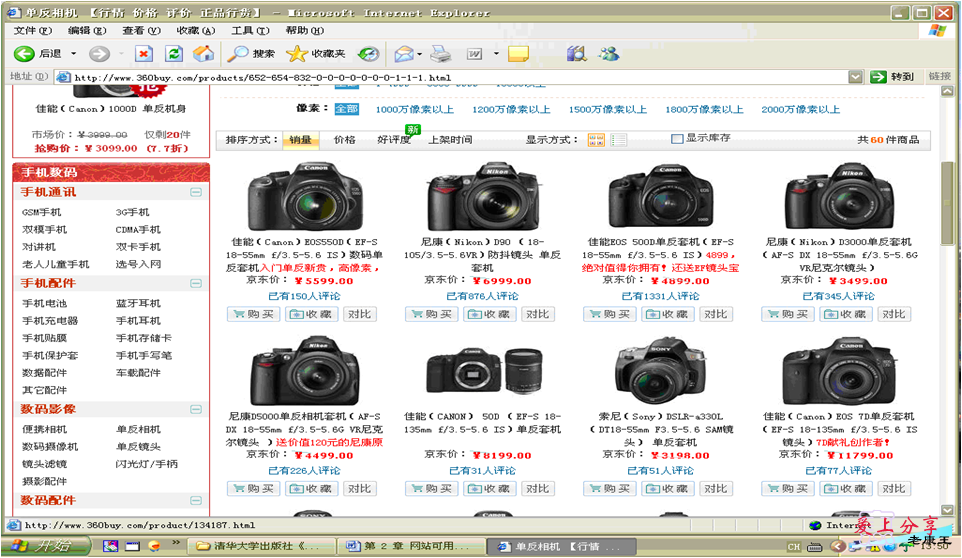
Task: Open the 查看 menu
Action: (141, 30)
